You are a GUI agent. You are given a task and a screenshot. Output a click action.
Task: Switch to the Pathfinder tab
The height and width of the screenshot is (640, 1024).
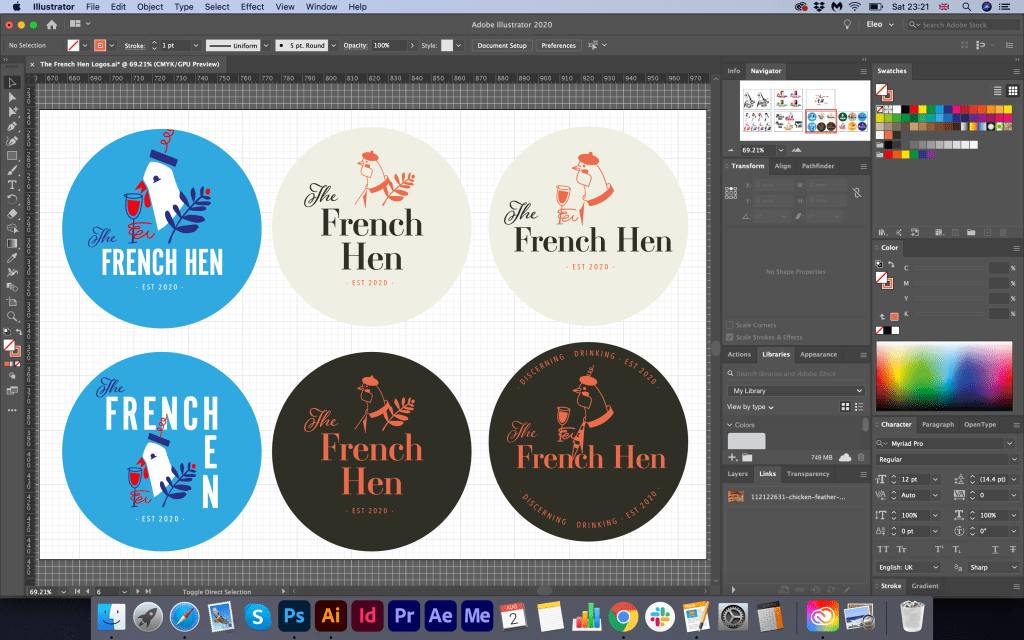tap(817, 166)
